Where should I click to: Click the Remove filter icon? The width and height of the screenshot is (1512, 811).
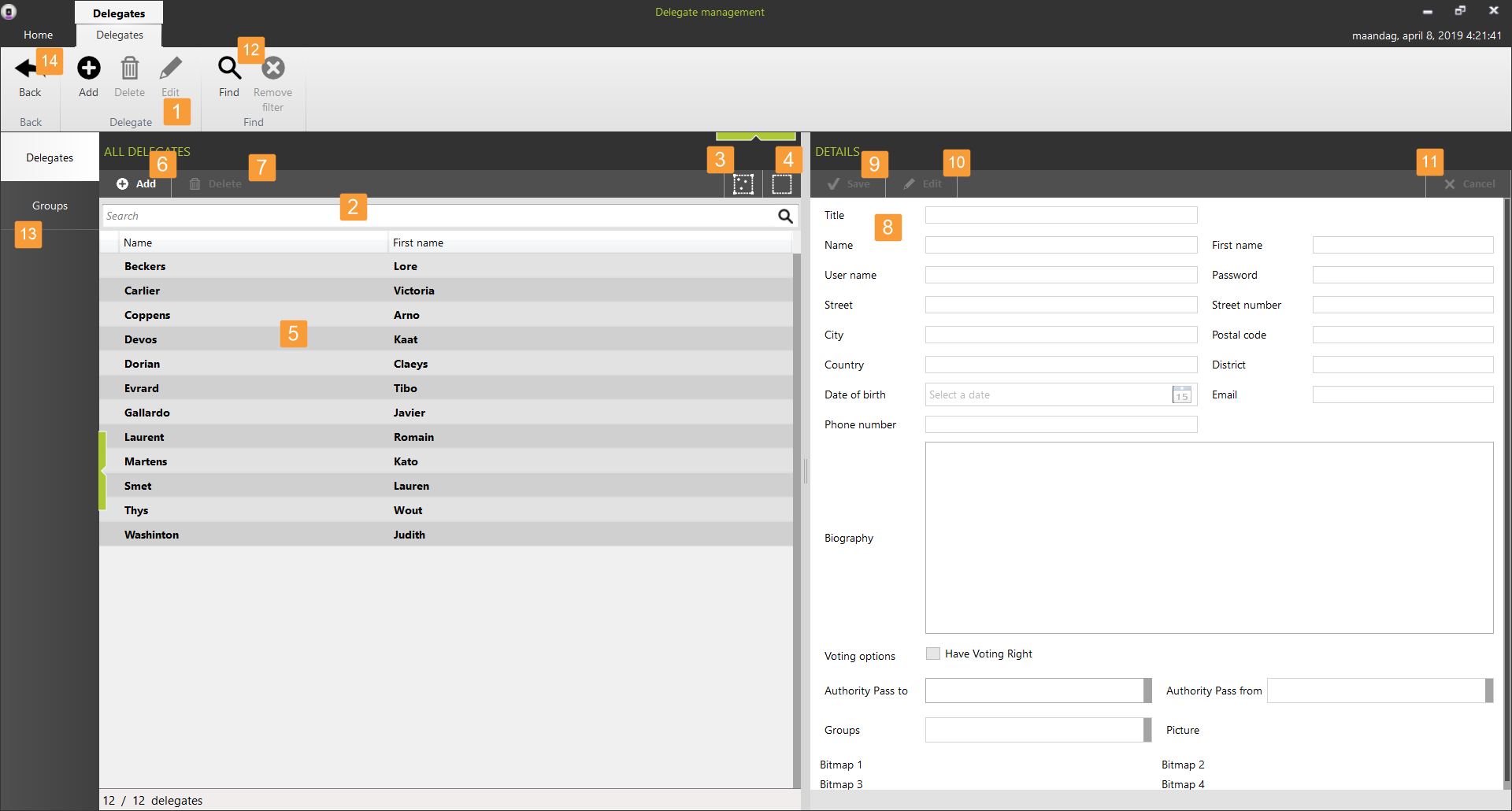(273, 69)
